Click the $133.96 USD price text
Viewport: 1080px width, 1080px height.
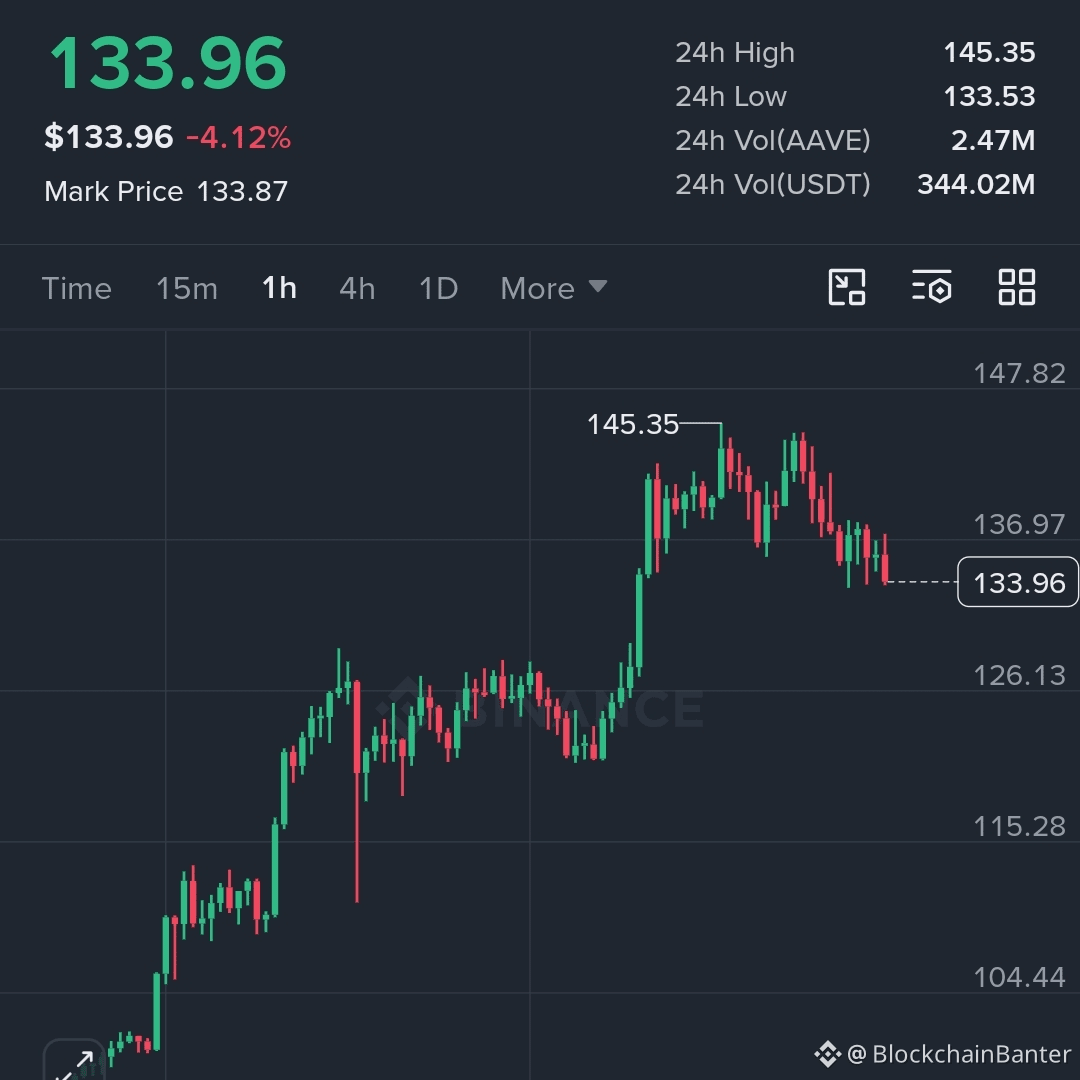click(109, 137)
